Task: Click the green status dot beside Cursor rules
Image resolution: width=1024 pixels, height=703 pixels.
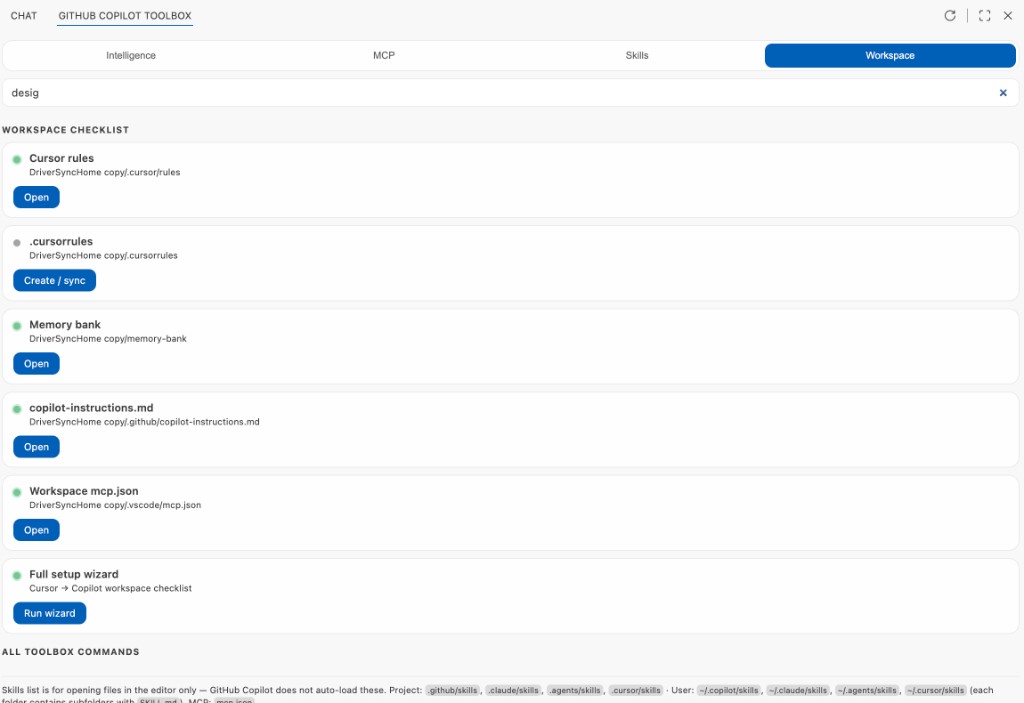Action: tap(15, 158)
